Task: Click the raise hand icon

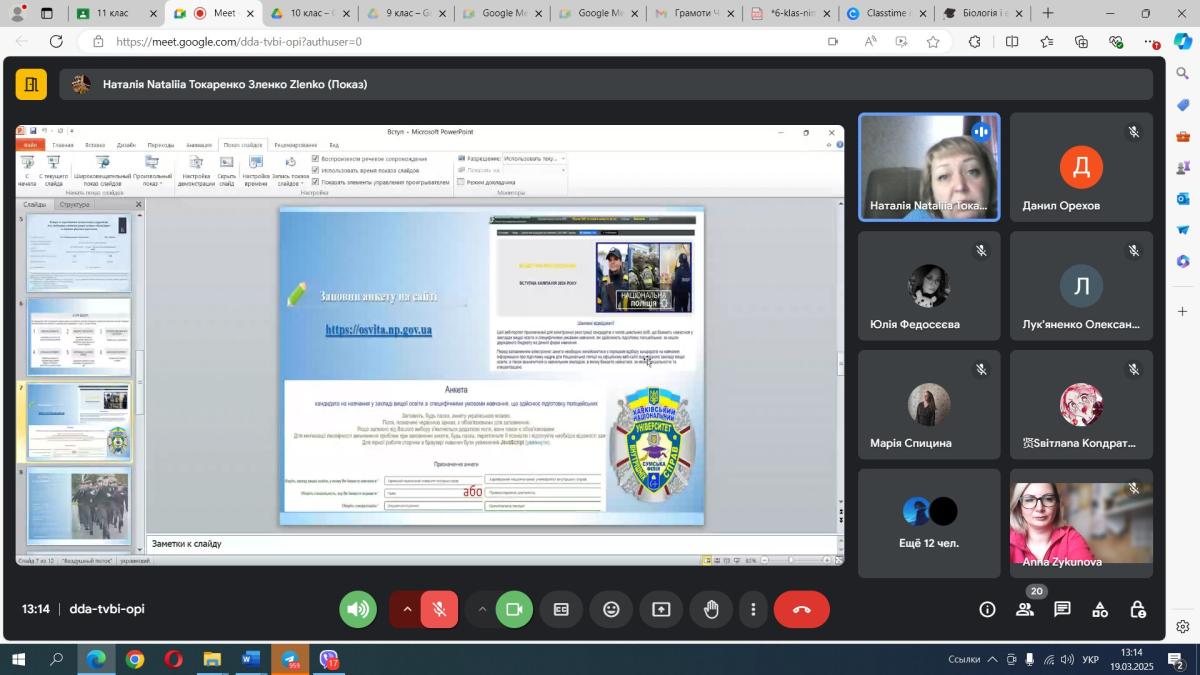Action: coord(711,609)
